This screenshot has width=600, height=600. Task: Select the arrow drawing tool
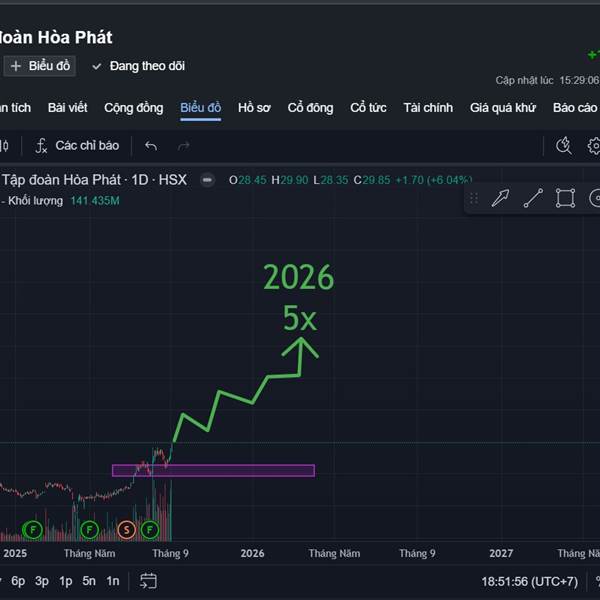pos(500,198)
